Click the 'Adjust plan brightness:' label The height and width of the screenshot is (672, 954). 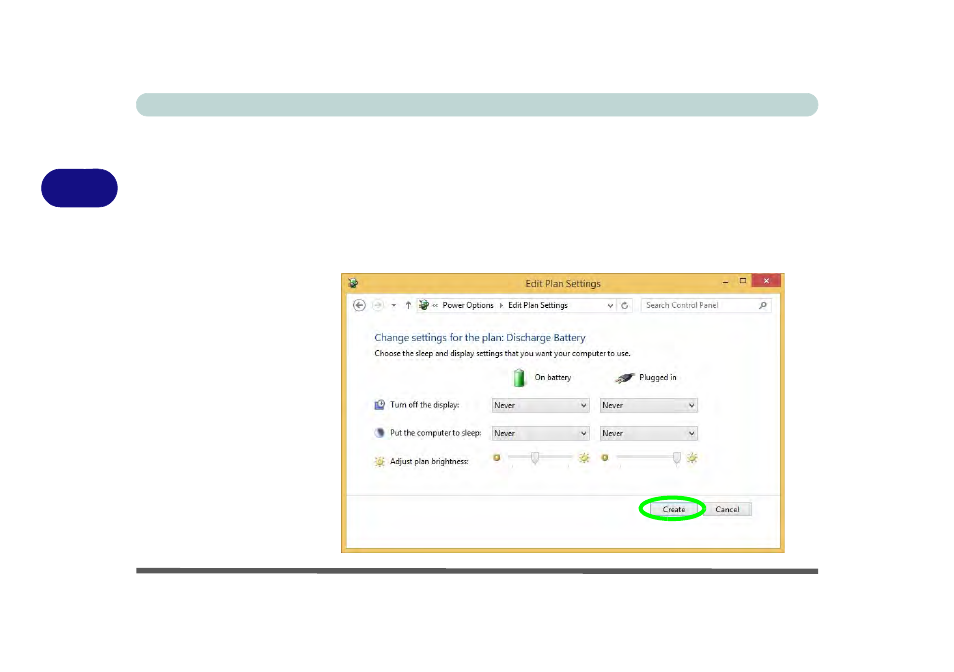click(429, 462)
